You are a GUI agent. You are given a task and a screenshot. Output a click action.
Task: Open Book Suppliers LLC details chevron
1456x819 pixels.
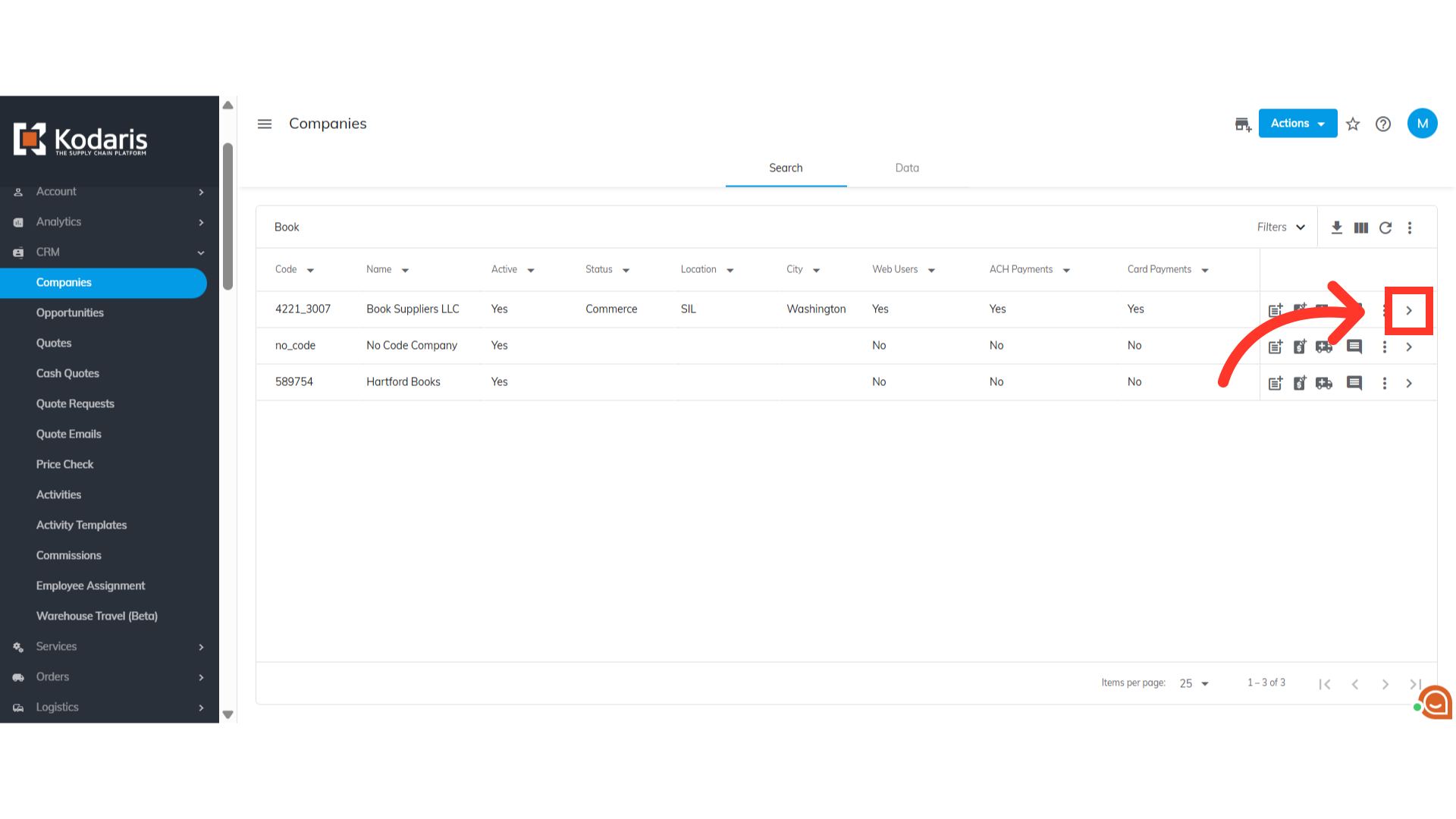(x=1409, y=310)
